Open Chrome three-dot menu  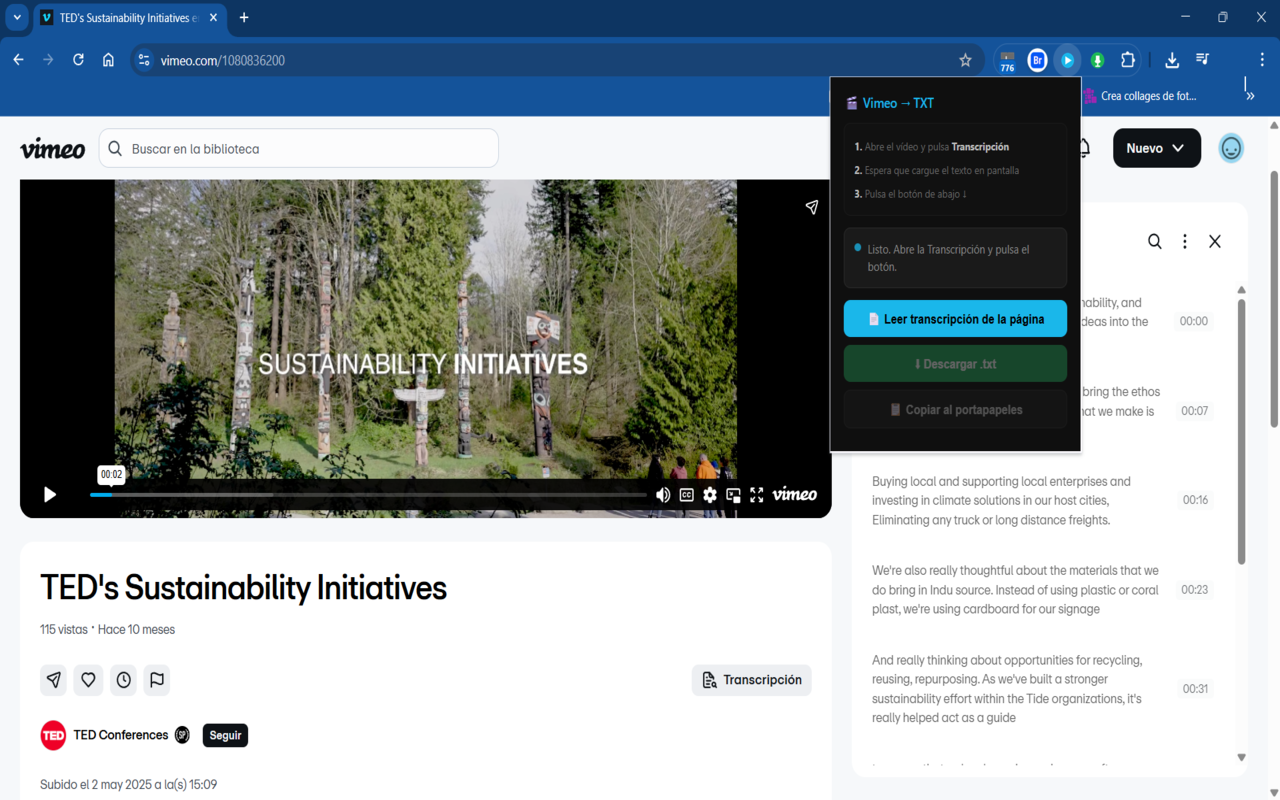pos(1262,60)
